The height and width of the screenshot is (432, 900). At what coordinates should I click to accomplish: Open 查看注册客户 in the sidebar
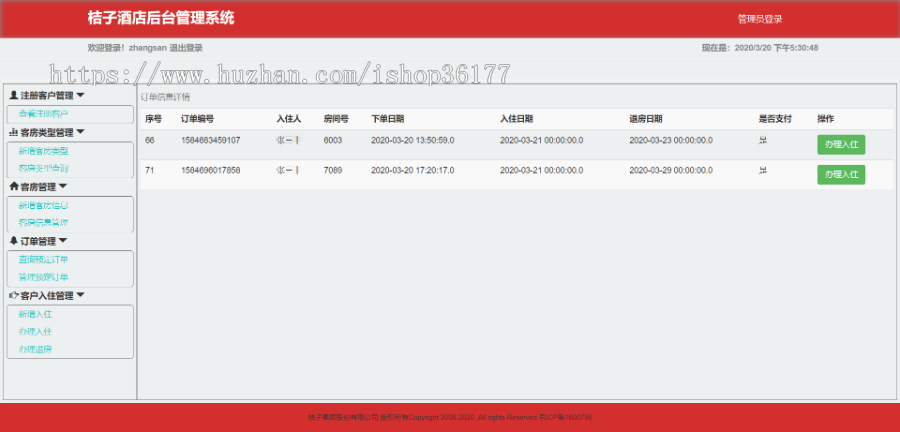pyautogui.click(x=44, y=114)
